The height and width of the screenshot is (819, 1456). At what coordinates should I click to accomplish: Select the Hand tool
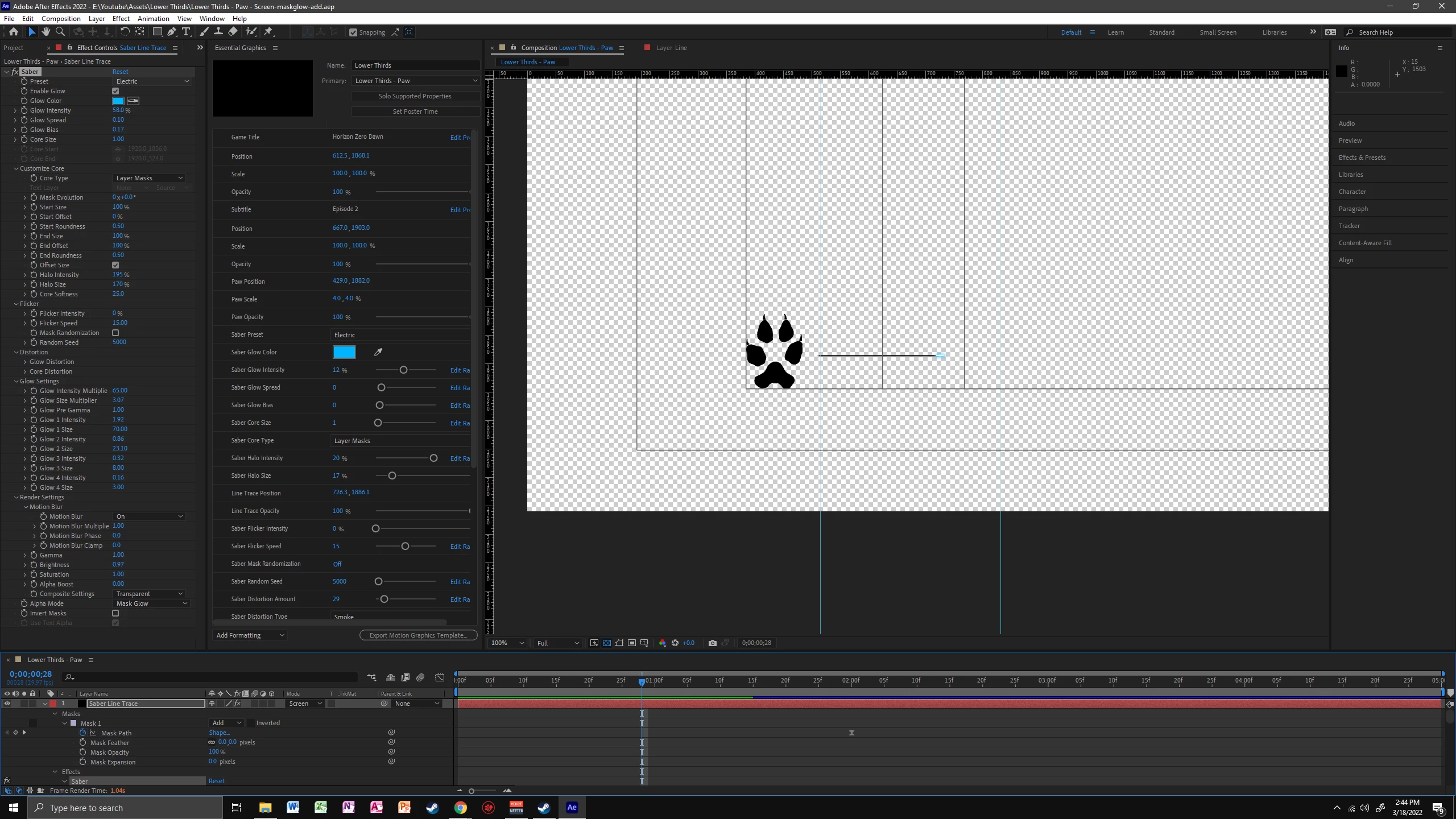point(46,32)
